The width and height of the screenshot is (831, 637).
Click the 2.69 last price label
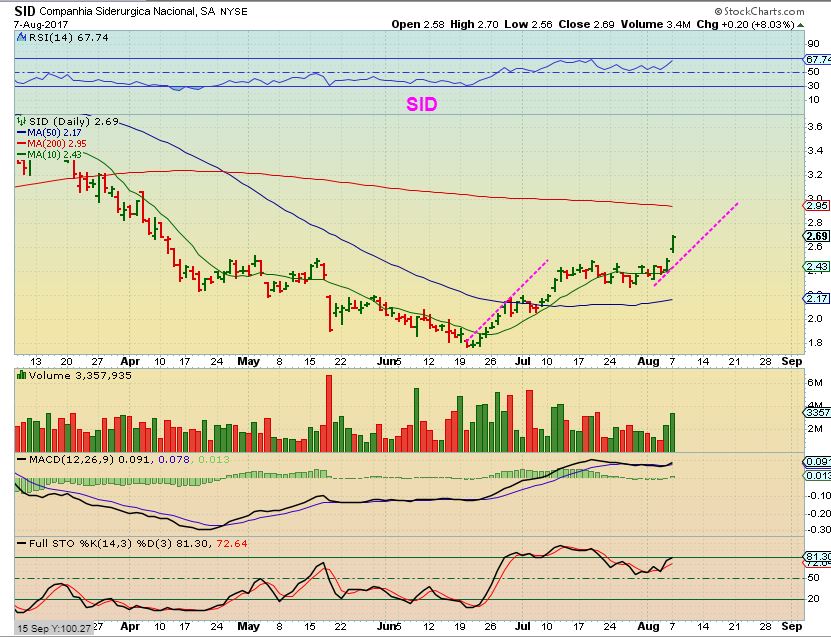pyautogui.click(x=817, y=236)
